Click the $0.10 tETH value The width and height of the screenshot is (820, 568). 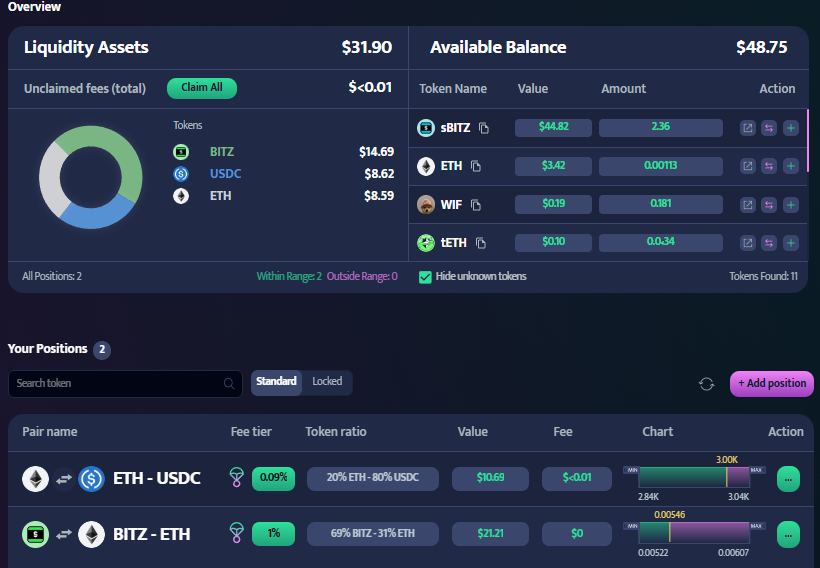[x=553, y=243]
